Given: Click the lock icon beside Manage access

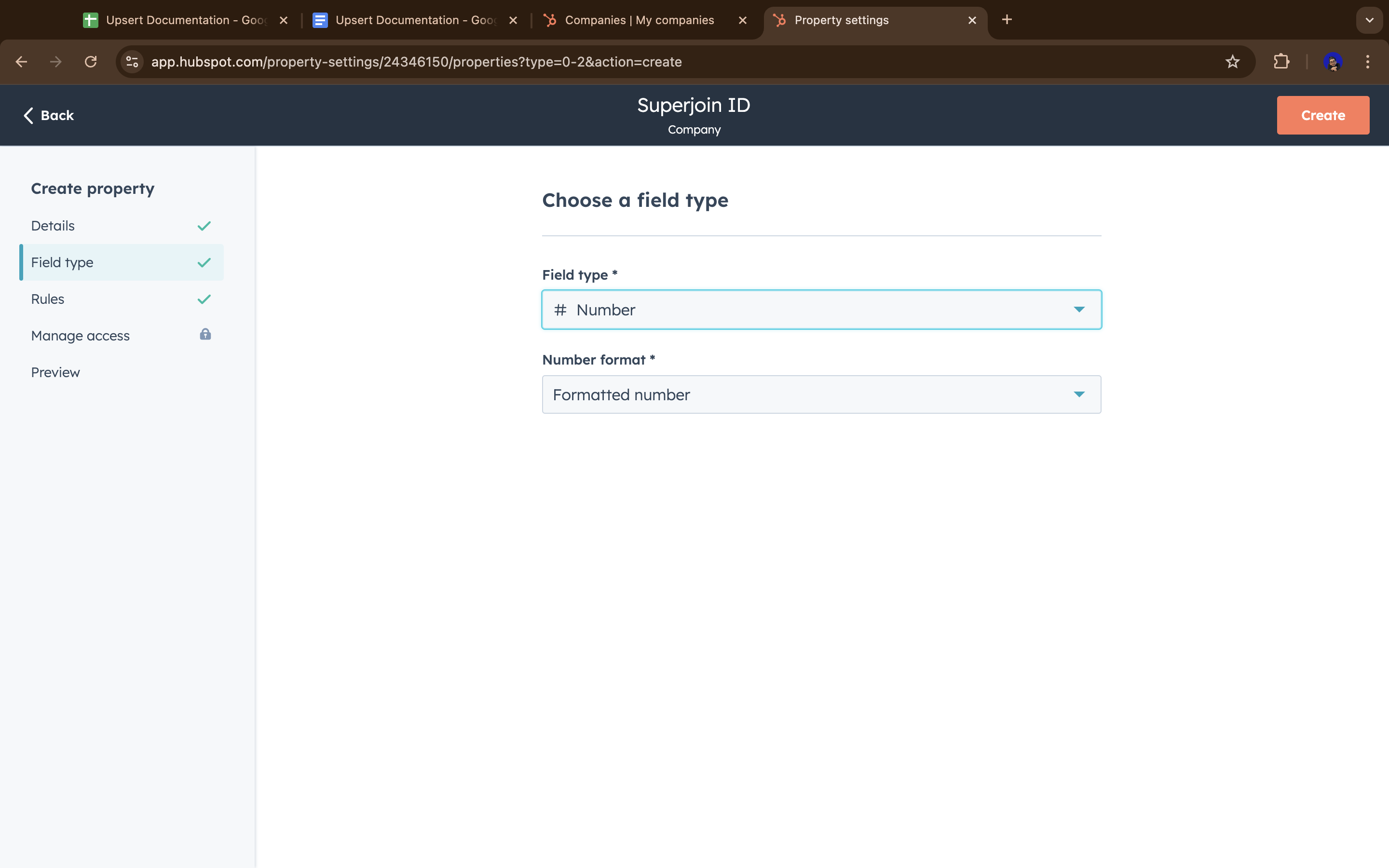Looking at the screenshot, I should 205,334.
